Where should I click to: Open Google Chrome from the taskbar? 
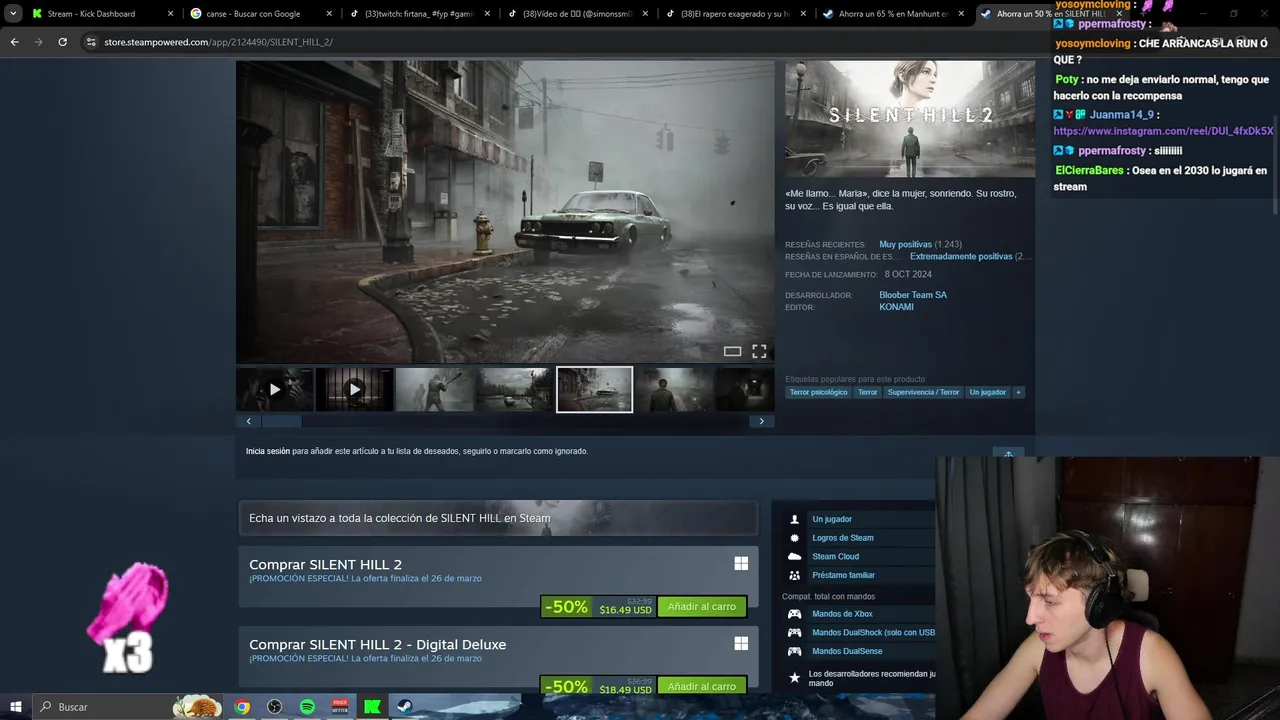tap(242, 707)
